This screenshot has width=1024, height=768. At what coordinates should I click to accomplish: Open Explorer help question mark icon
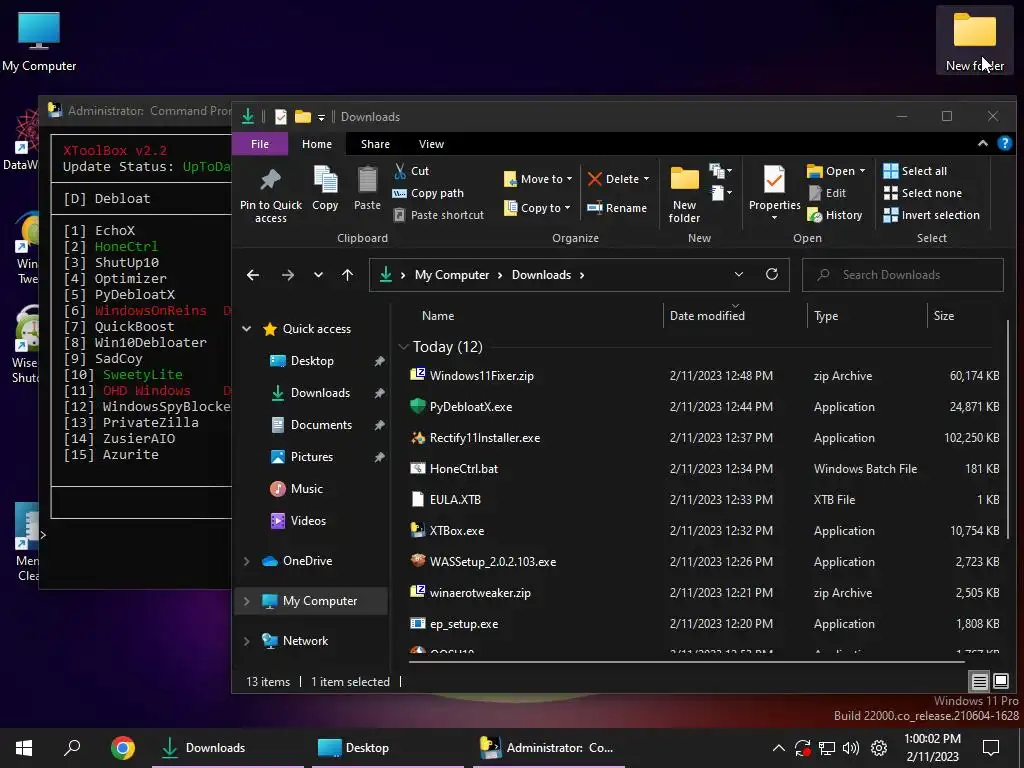[x=1004, y=144]
